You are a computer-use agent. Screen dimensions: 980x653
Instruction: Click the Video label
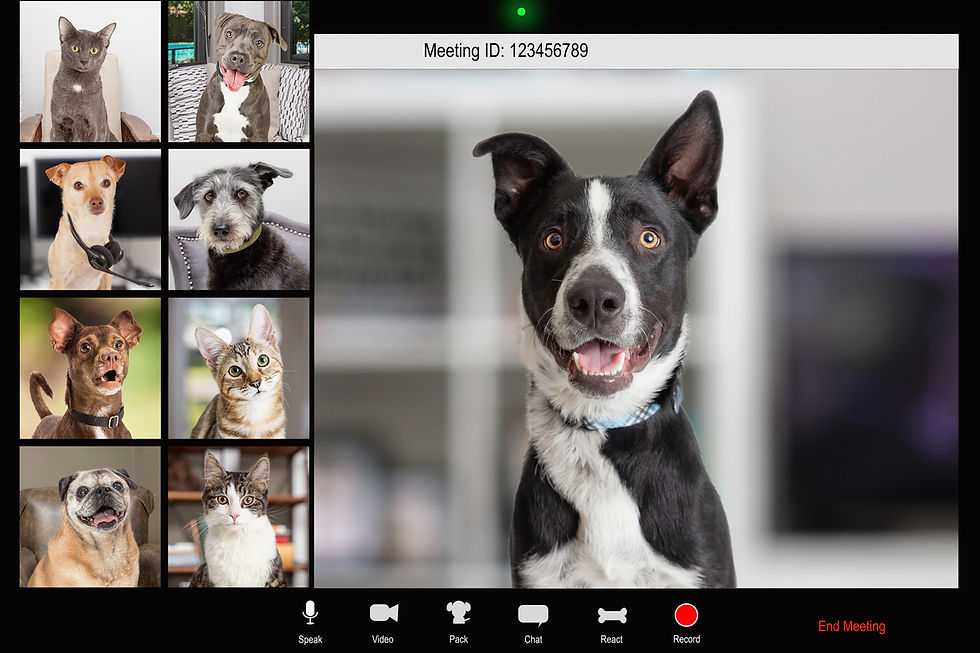[382, 639]
